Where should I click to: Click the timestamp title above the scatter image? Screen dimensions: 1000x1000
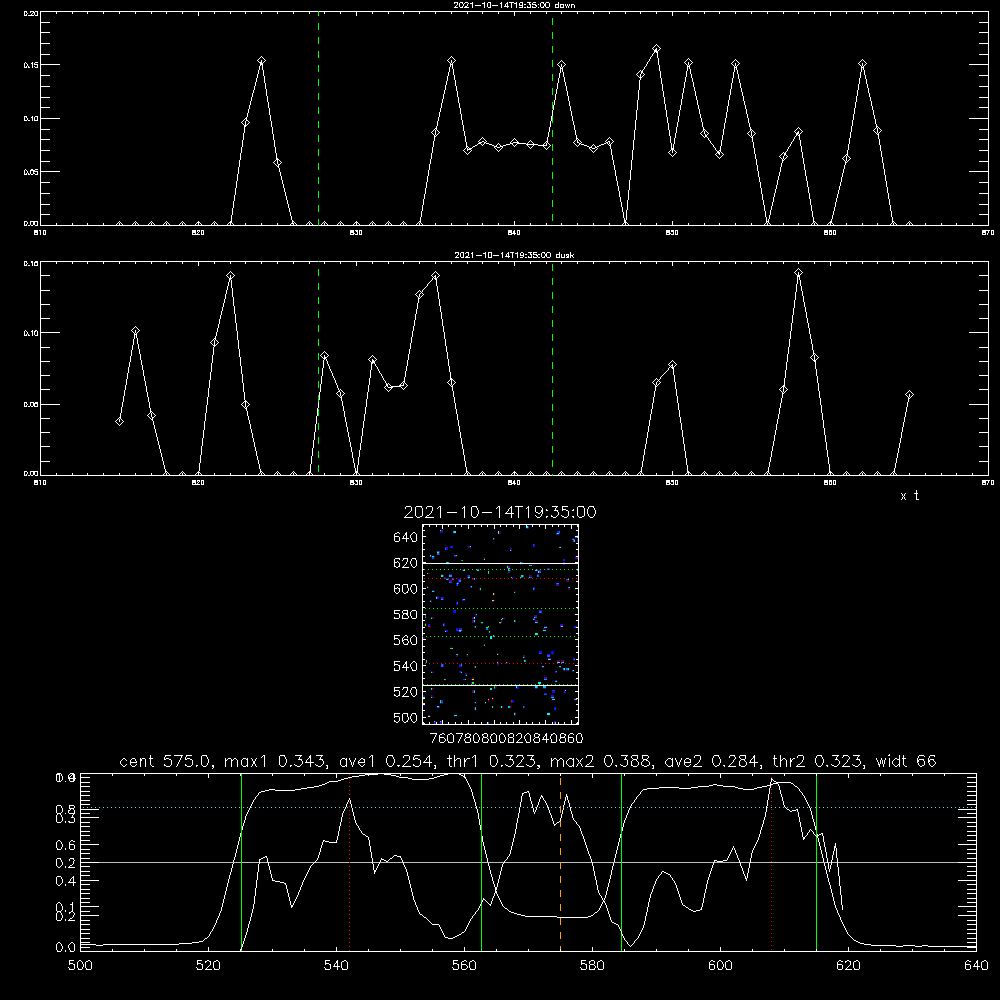[x=500, y=512]
